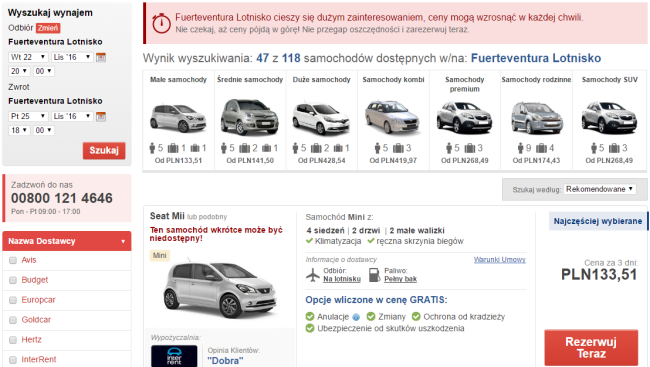Image resolution: width=650 pixels, height=367 pixels.
Task: Click Seat Mii car title
Action: tap(167, 216)
